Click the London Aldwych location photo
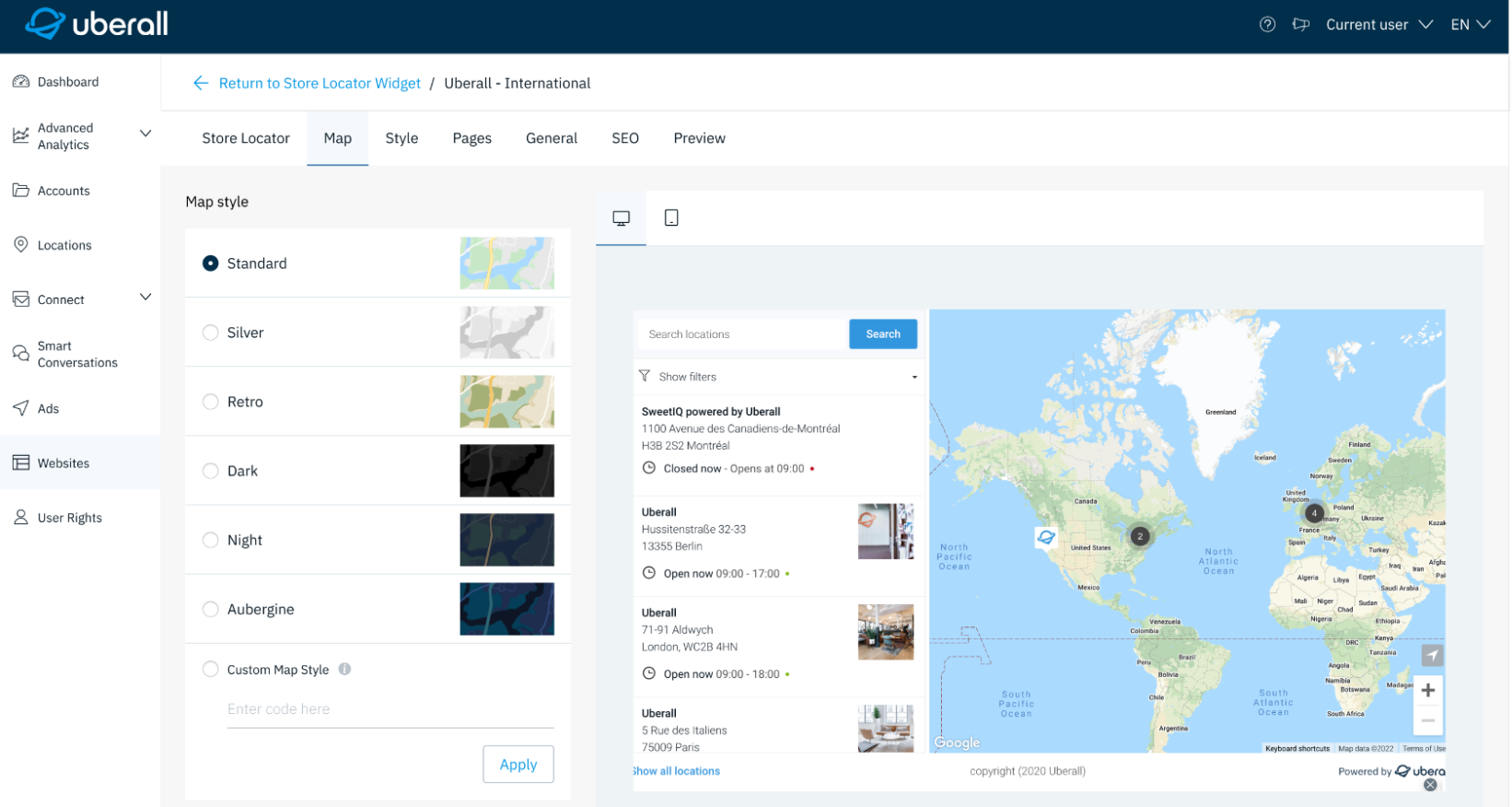This screenshot has height=807, width=1512. click(x=886, y=632)
